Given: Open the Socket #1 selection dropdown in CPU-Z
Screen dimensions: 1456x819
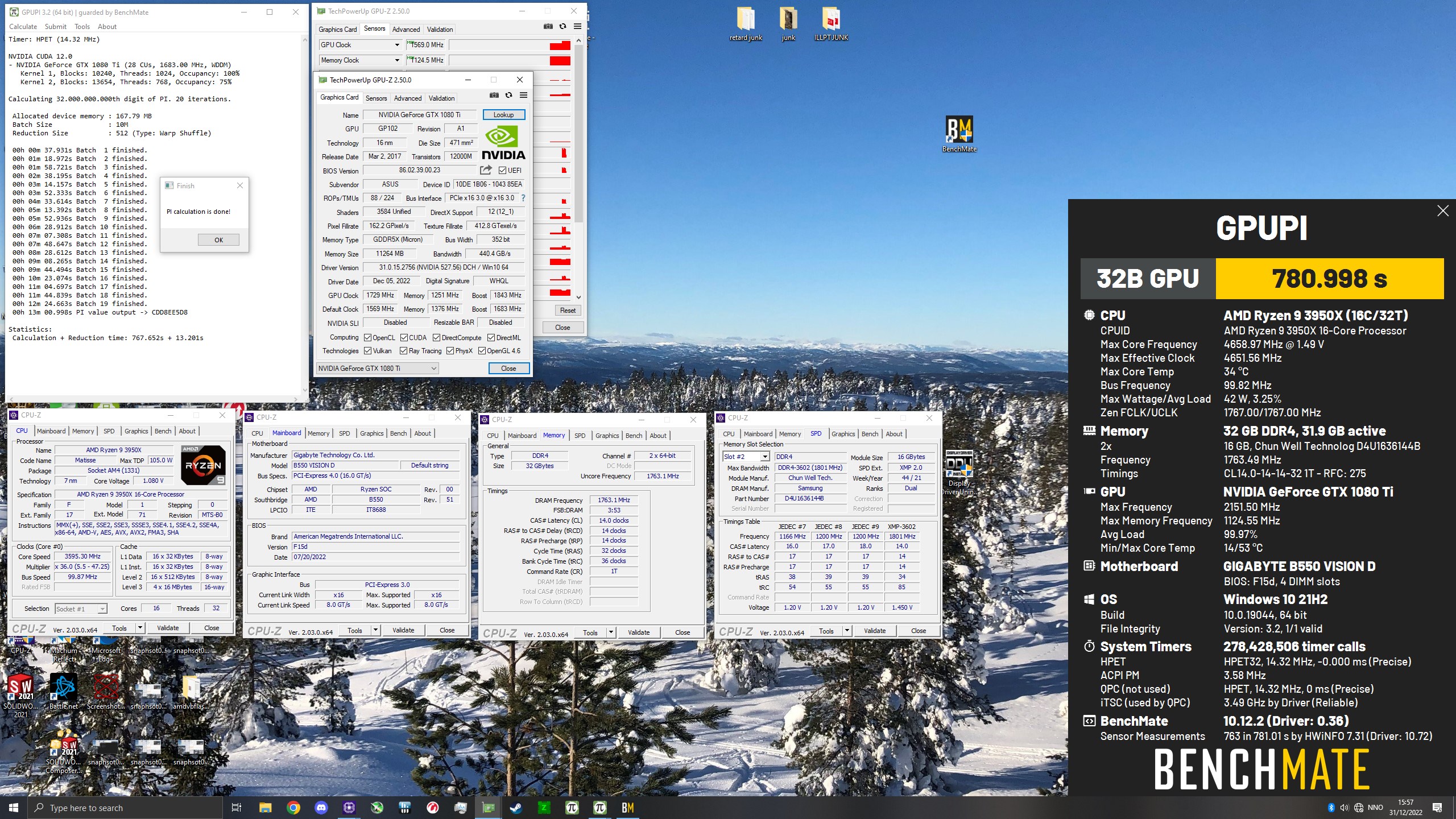Looking at the screenshot, I should pos(102,609).
